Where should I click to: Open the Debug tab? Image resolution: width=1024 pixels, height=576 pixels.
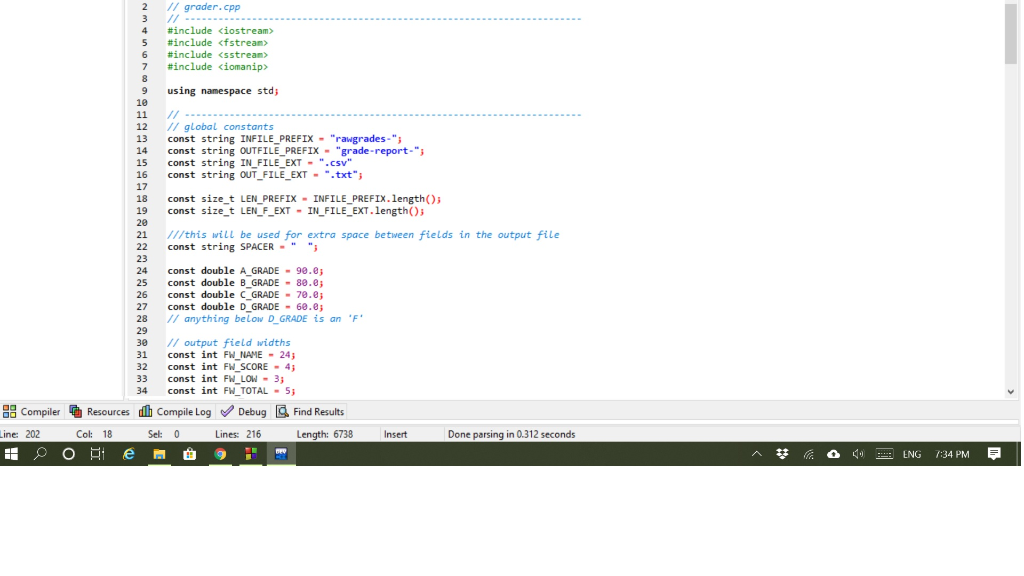click(x=243, y=411)
